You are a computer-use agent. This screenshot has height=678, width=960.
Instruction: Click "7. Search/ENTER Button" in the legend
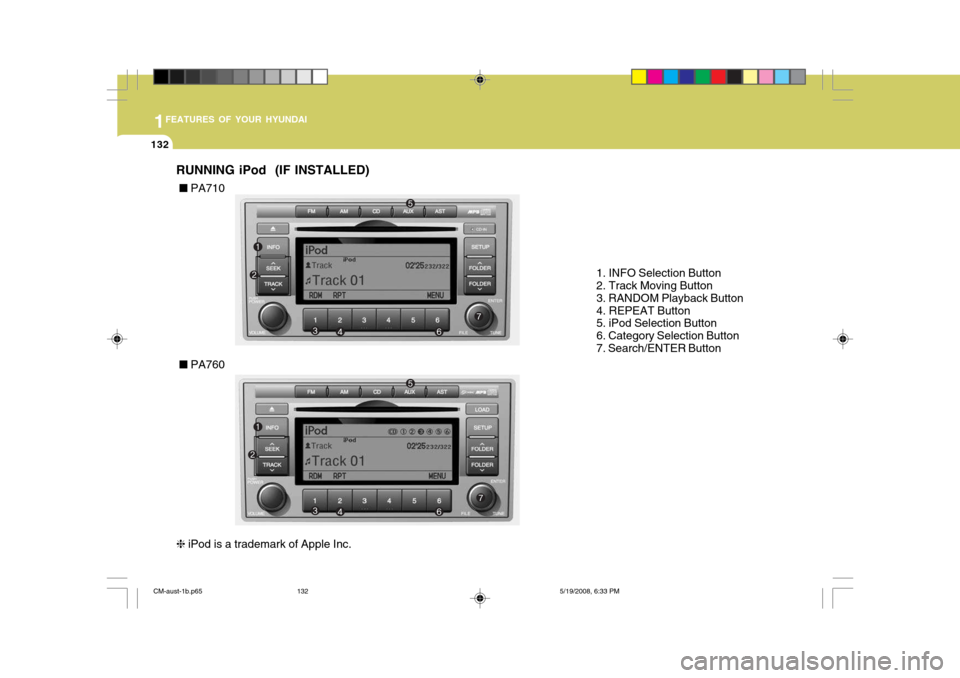[659, 348]
